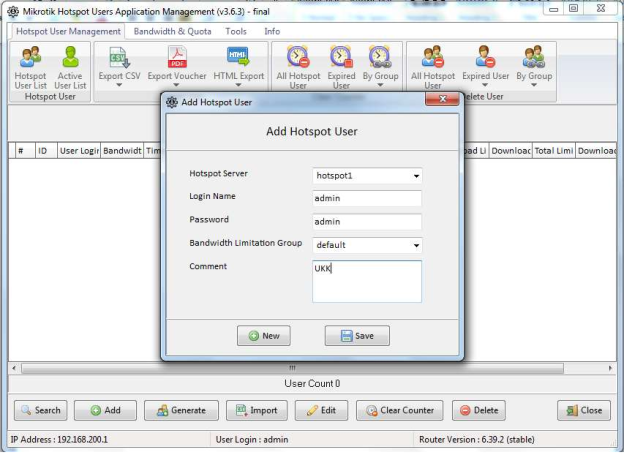The height and width of the screenshot is (453, 625).
Task: Click the delete Expired User icon
Action: tap(485, 57)
